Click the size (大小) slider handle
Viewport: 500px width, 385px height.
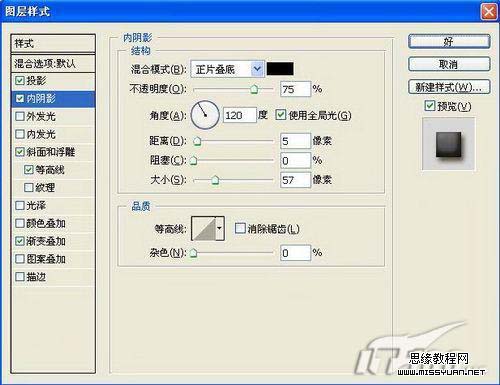coord(215,180)
